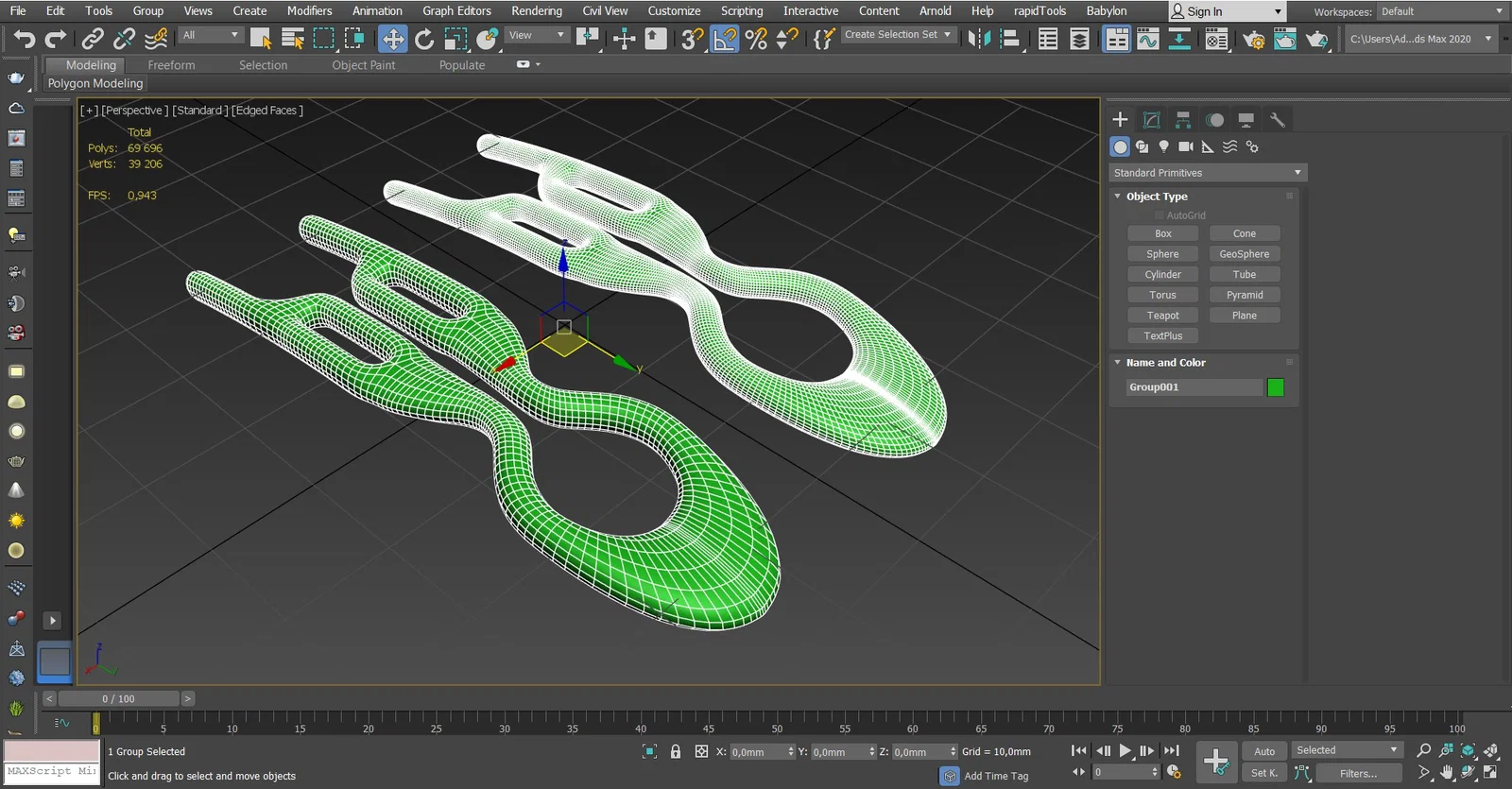
Task: Enable Auto key mode
Action: [x=1264, y=751]
